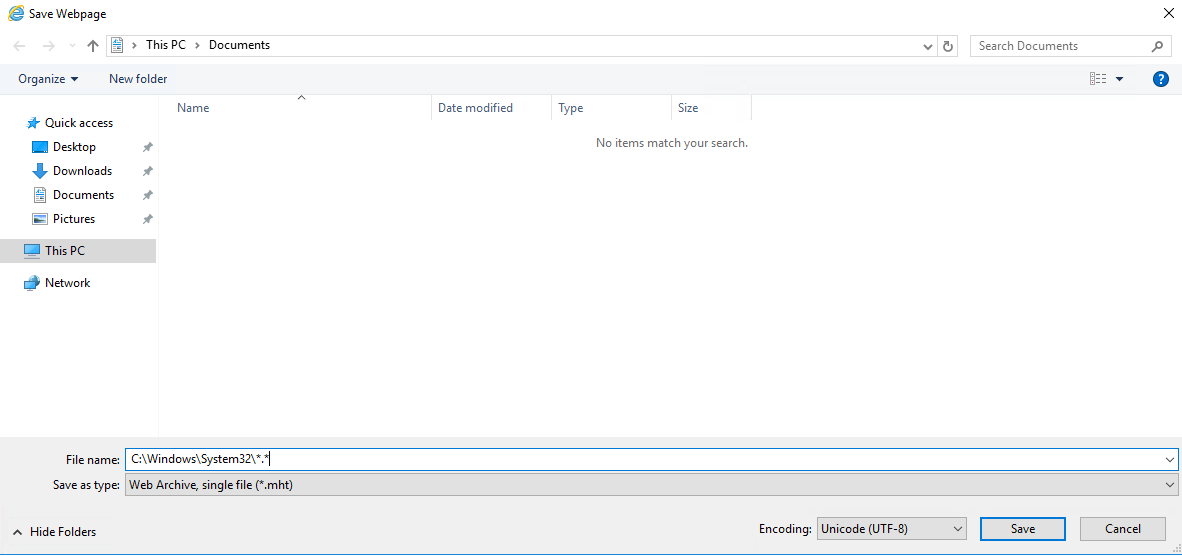This screenshot has width=1182, height=556.
Task: Click the New folder toolbar button
Action: [x=138, y=79]
